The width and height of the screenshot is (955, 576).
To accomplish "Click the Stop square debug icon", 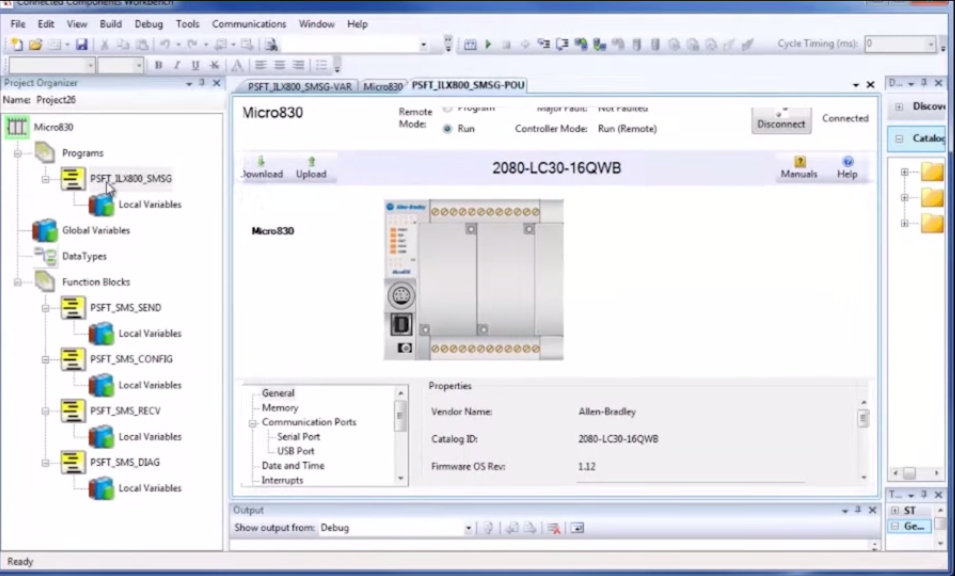I will [506, 44].
